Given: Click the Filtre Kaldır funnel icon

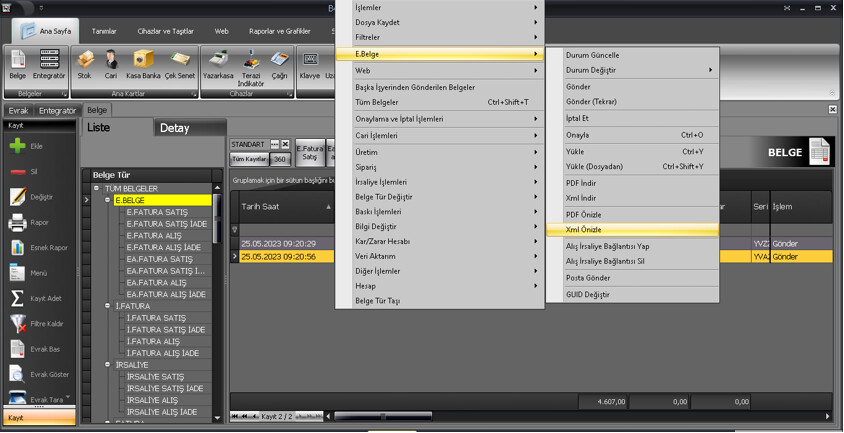Looking at the screenshot, I should tap(18, 323).
